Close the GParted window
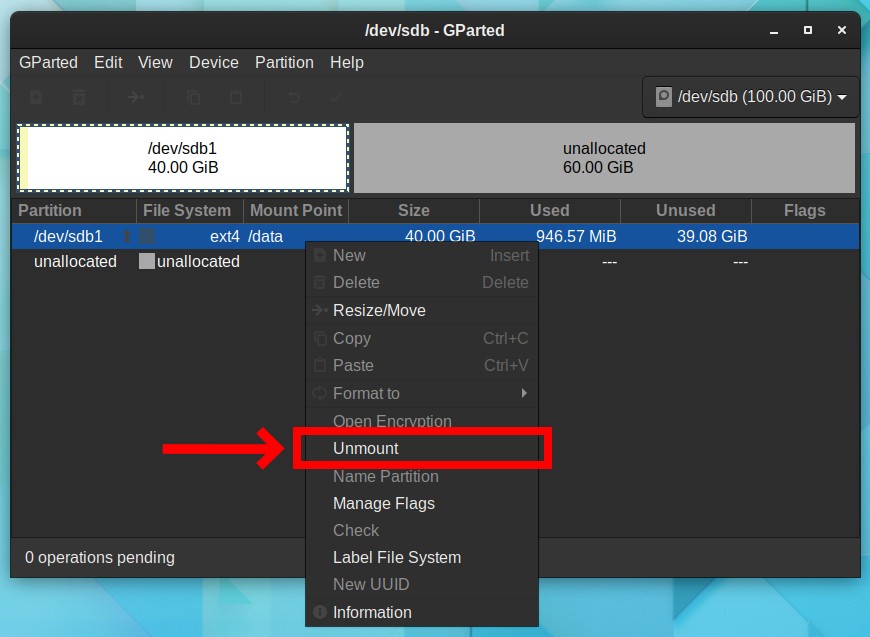Image resolution: width=870 pixels, height=637 pixels. (x=842, y=30)
